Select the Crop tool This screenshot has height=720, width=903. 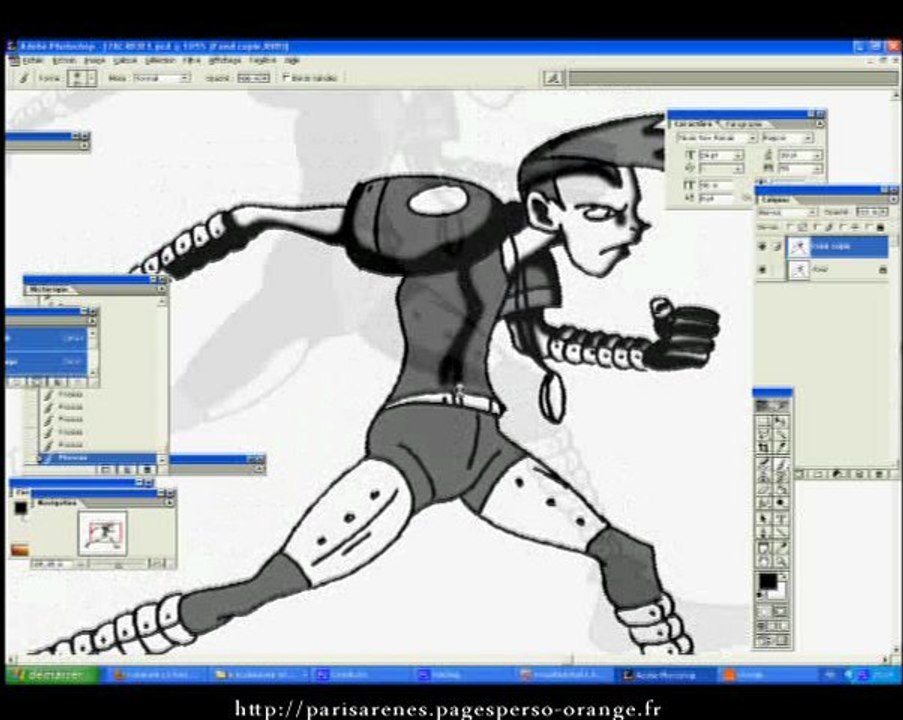pos(764,448)
